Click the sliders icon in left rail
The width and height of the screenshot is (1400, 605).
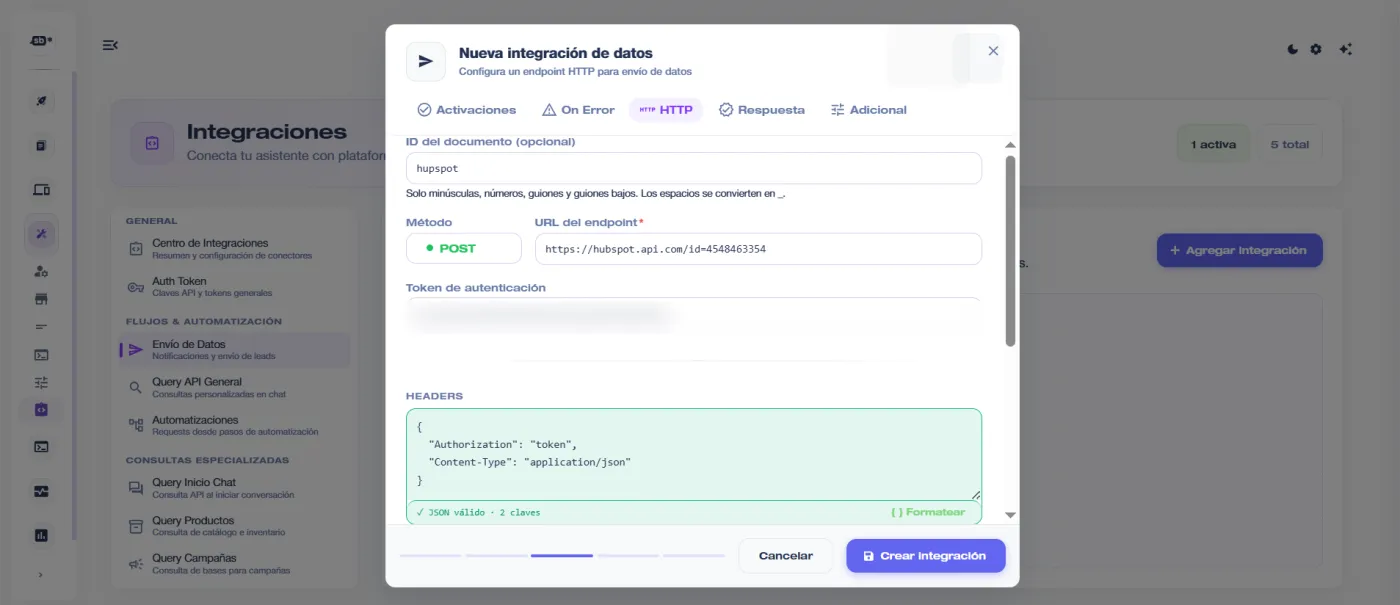pos(41,382)
